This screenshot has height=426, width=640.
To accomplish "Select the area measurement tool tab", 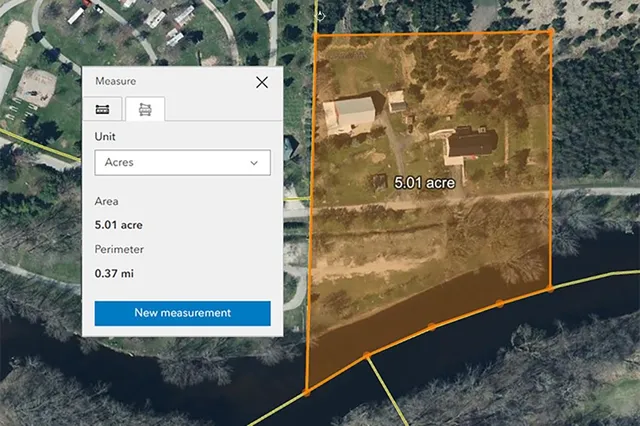I will (x=145, y=108).
